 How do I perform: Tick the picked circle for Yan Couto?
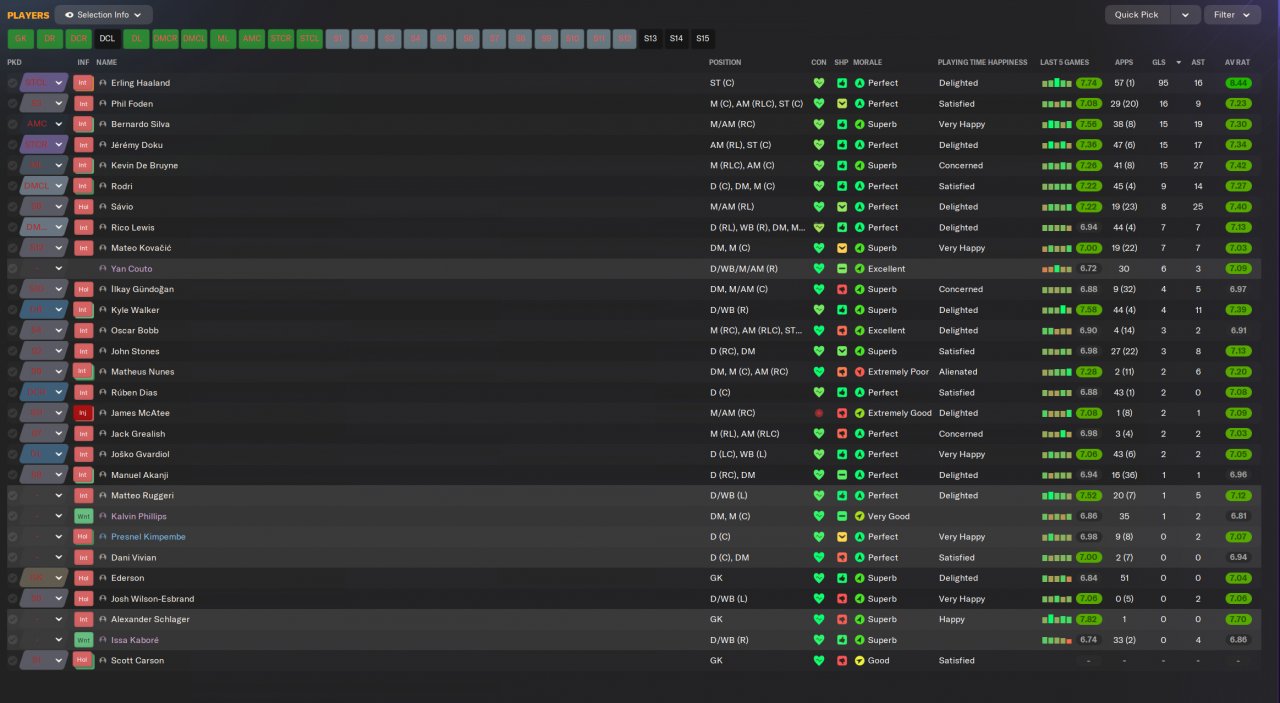click(x=12, y=269)
